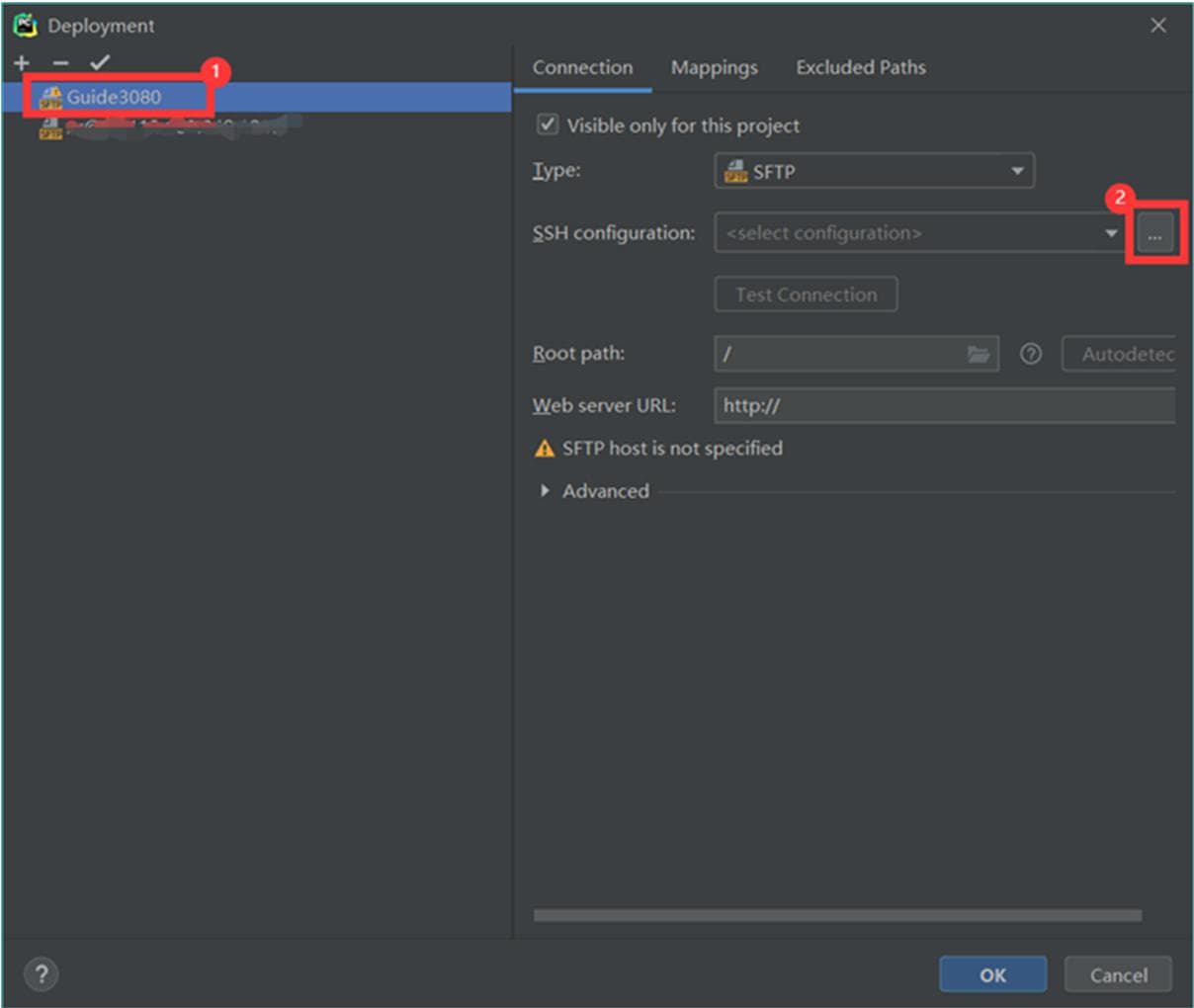1194x1008 pixels.
Task: Click the plus icon to add server
Action: 22,62
